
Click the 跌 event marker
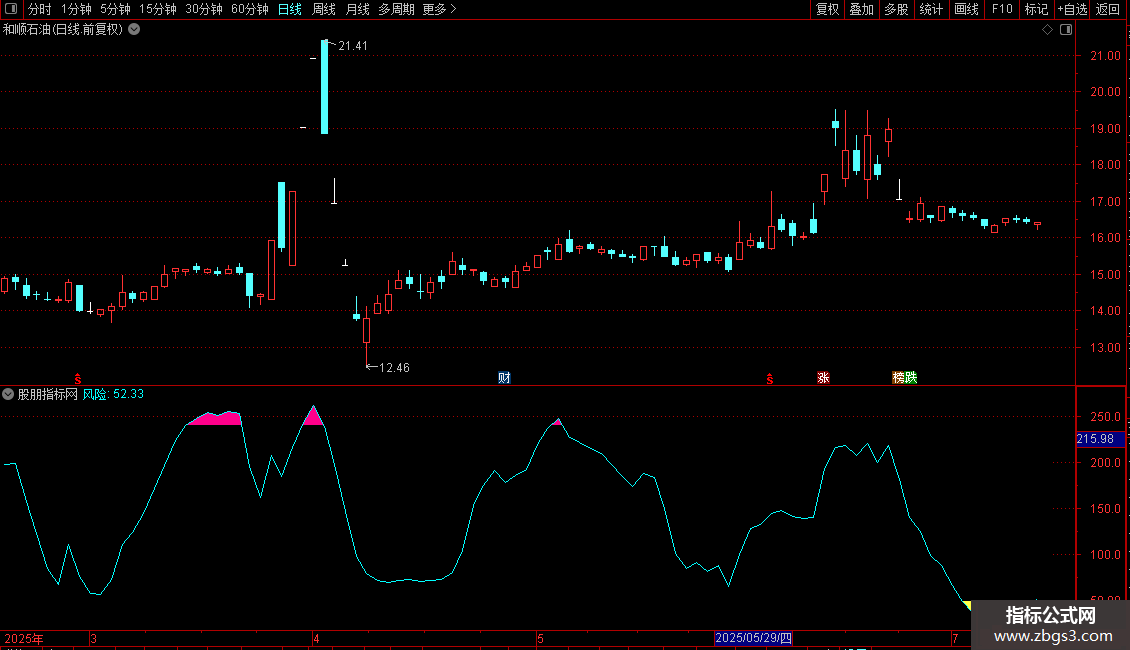coord(911,378)
